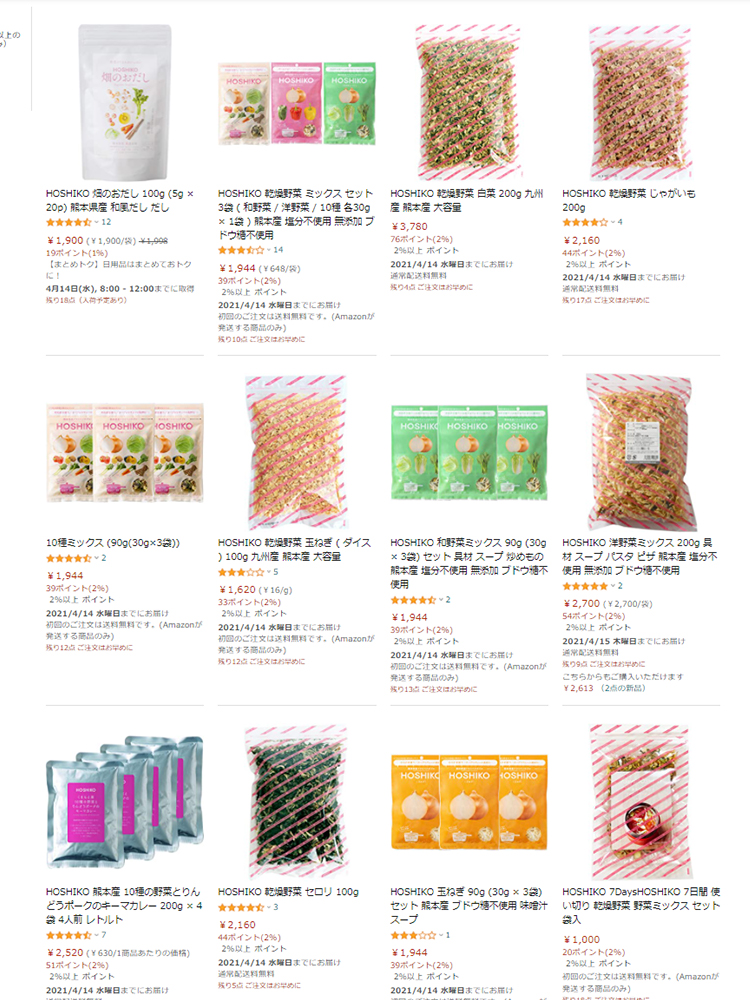Image resolution: width=750 pixels, height=1000 pixels.
Task: Click the orange 玉ねぎ 90g pack image
Action: coord(469,802)
